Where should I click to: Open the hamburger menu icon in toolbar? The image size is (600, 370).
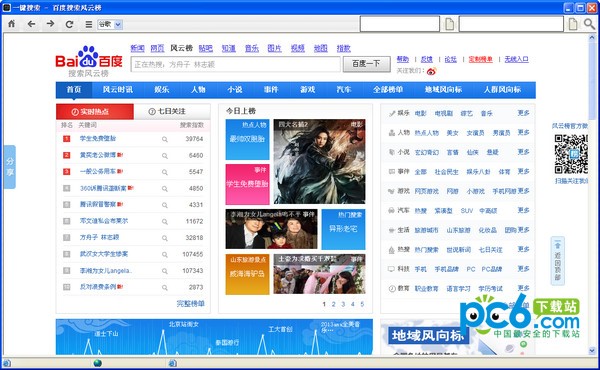click(x=89, y=24)
